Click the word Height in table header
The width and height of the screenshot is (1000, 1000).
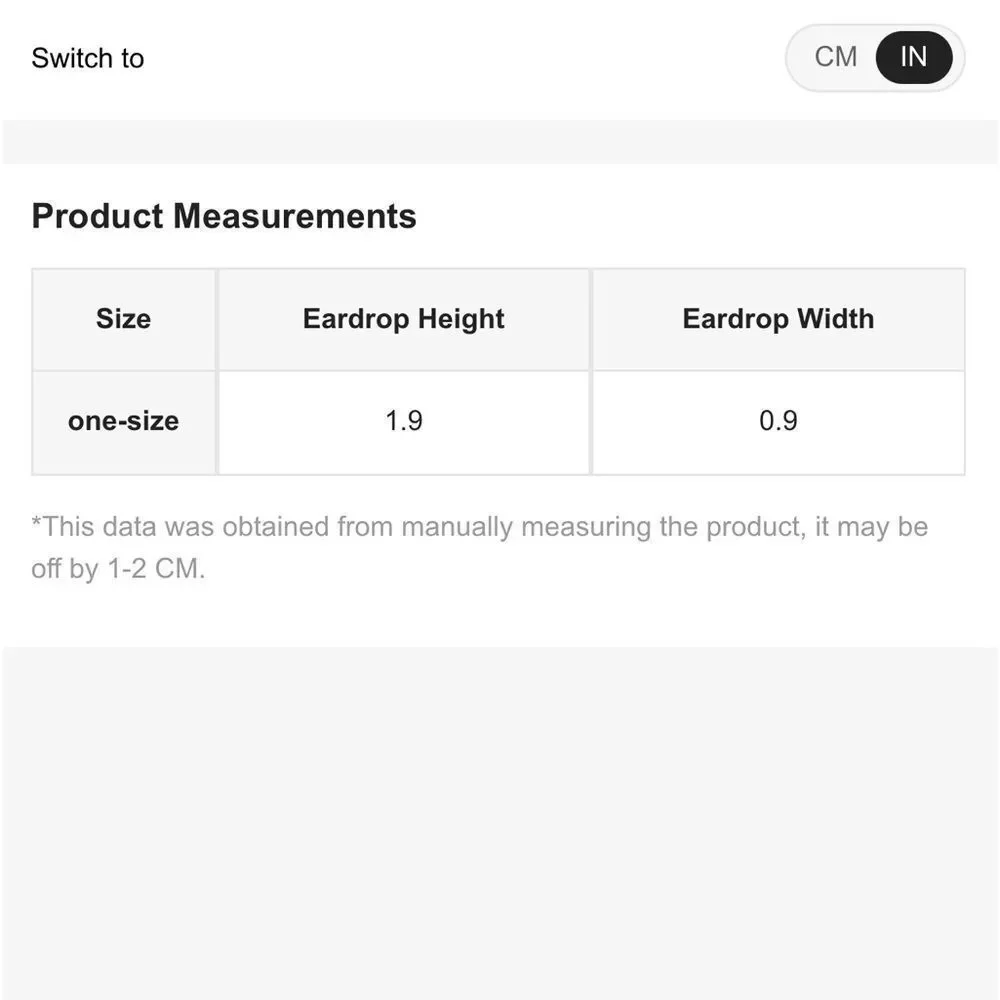[461, 320]
